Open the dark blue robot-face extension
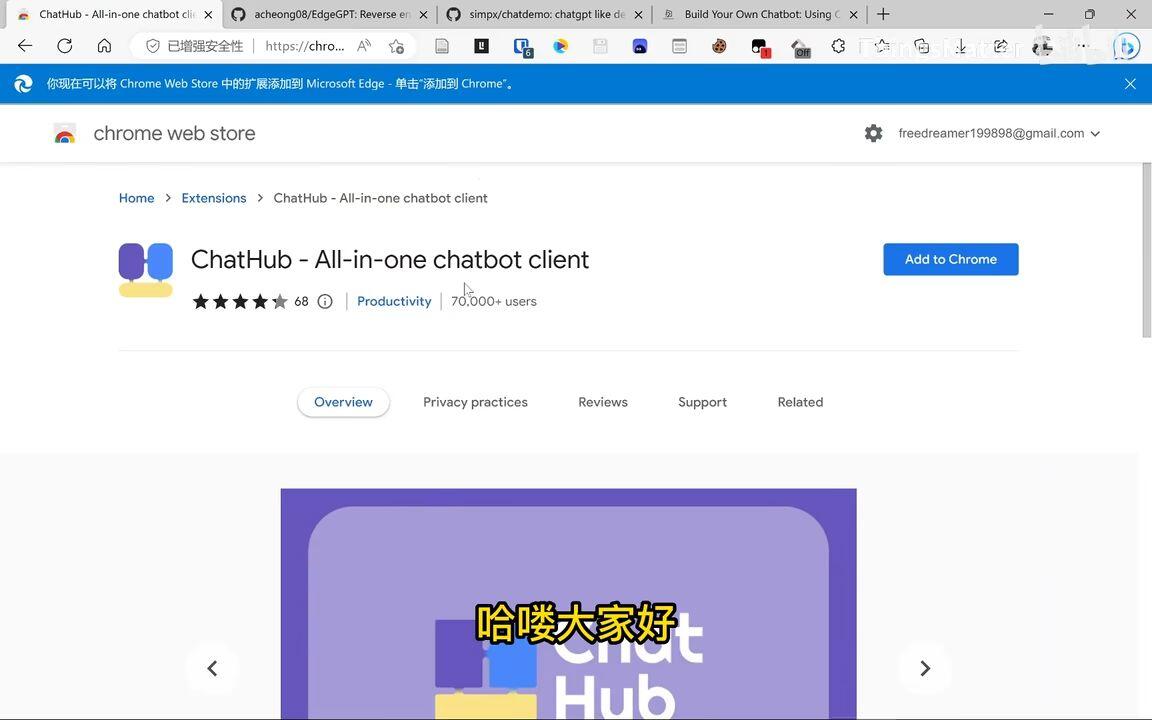Viewport: 1152px width, 720px height. coord(640,46)
